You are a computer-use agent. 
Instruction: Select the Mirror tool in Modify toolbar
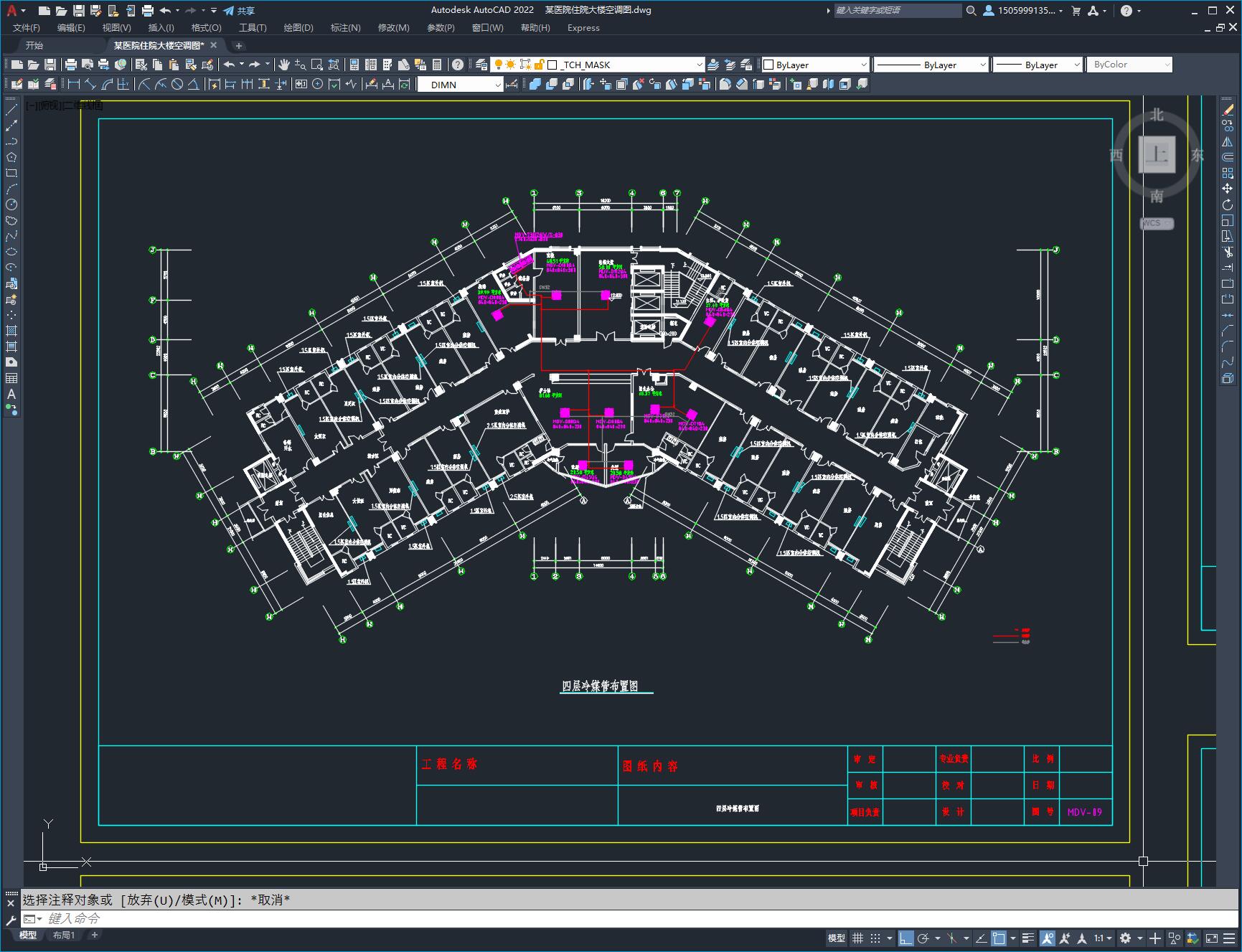[1228, 141]
